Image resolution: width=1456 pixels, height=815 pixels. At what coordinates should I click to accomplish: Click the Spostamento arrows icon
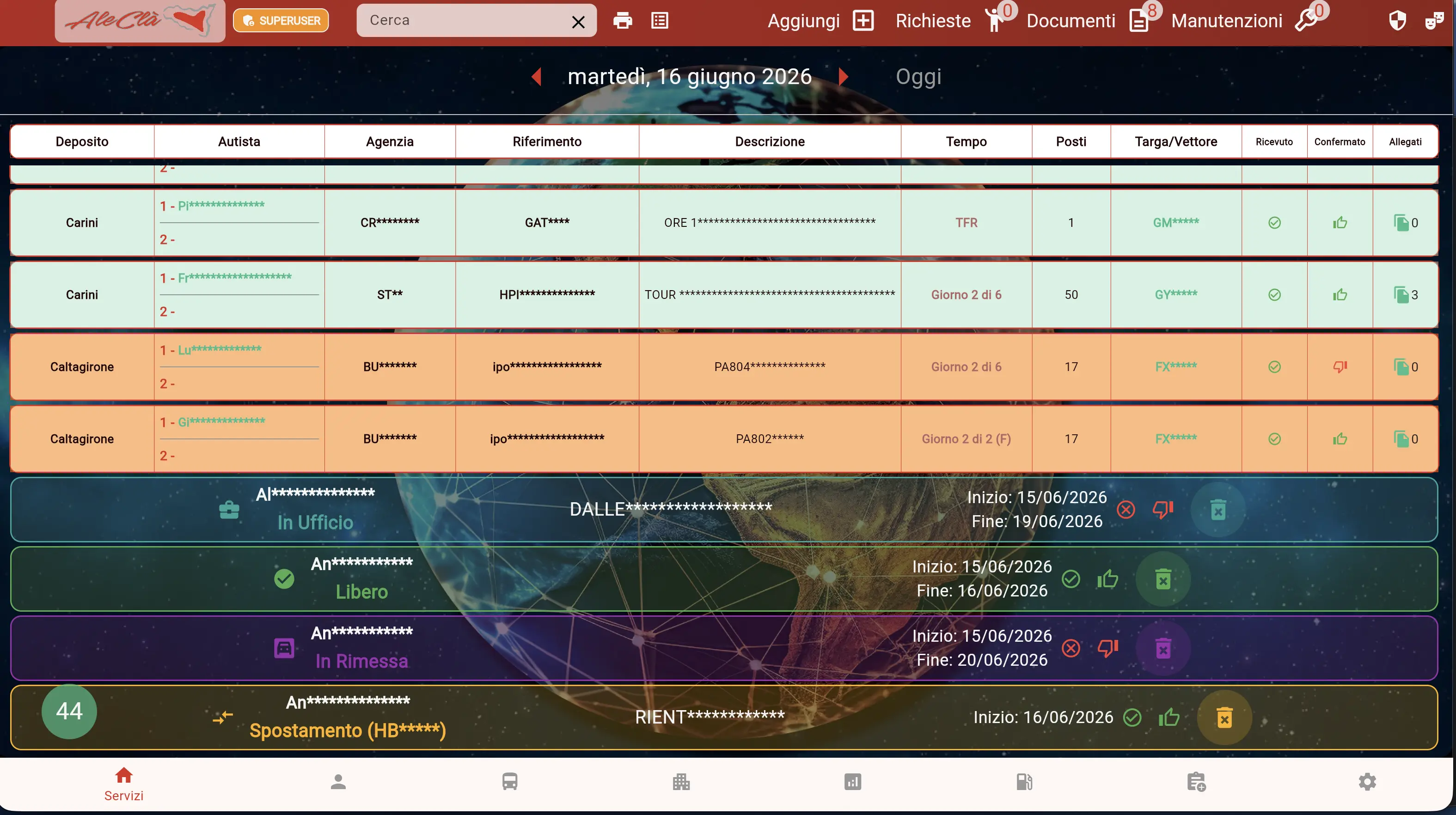[x=223, y=718]
